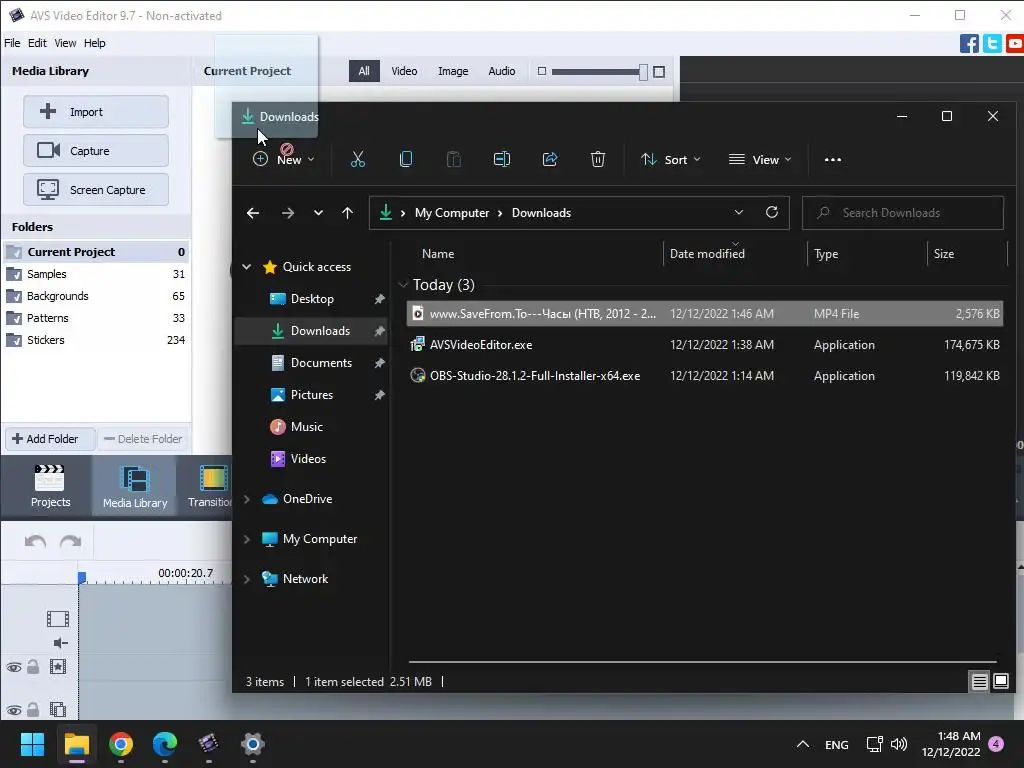This screenshot has width=1024, height=768.
Task: Show hidden system tray icons chevron
Action: click(803, 744)
